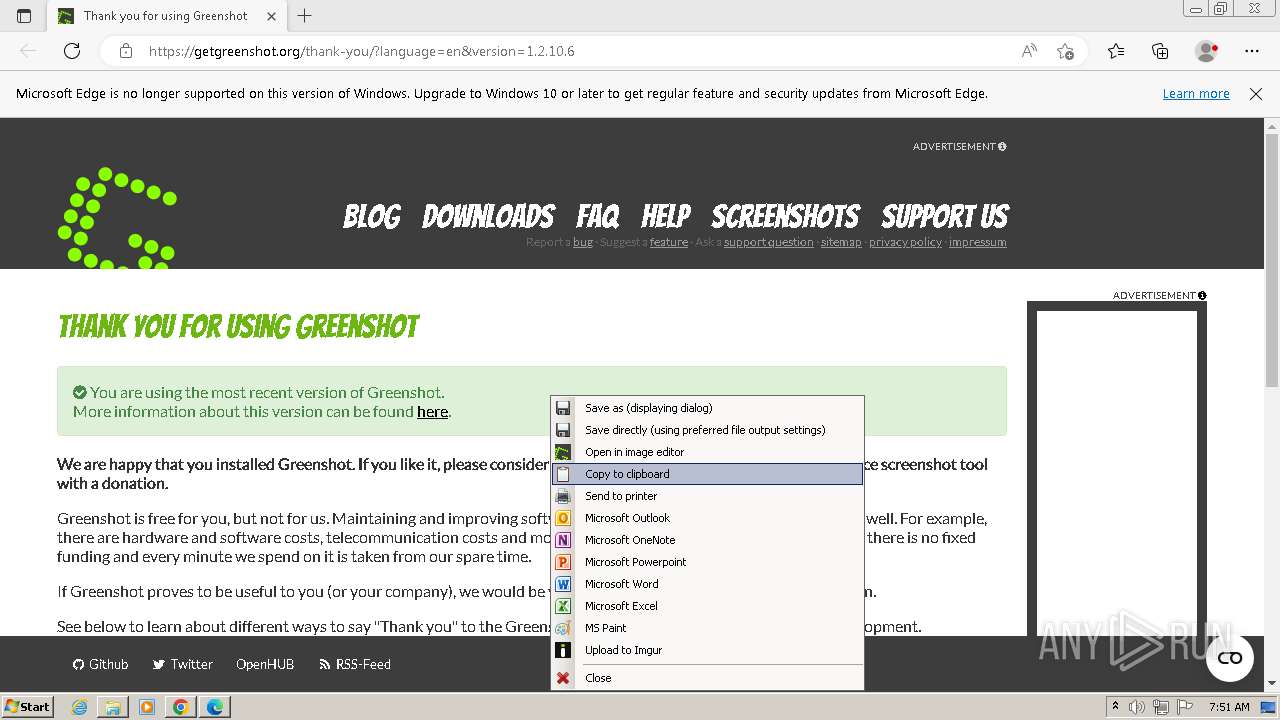Add this page to favorites star icon

[x=1065, y=51]
